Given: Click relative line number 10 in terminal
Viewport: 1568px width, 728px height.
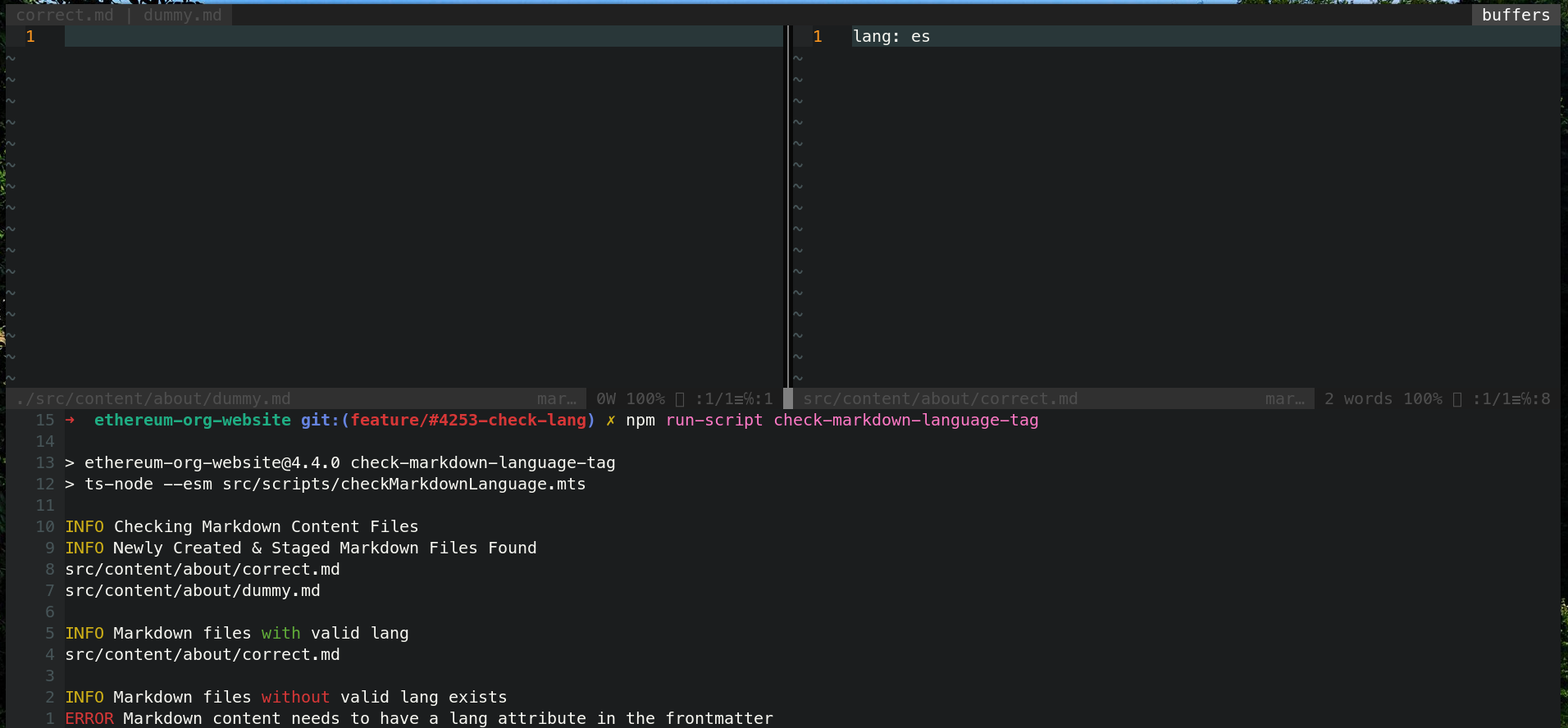Looking at the screenshot, I should (x=45, y=526).
